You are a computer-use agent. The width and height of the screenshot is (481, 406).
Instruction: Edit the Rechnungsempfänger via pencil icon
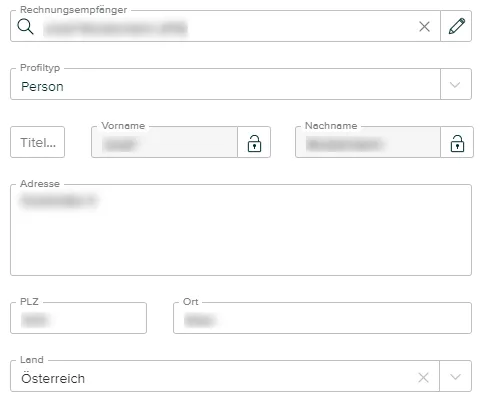pos(456,26)
